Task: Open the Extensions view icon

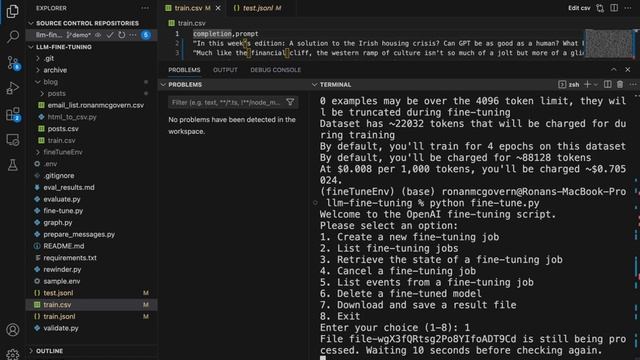Action: (x=13, y=114)
